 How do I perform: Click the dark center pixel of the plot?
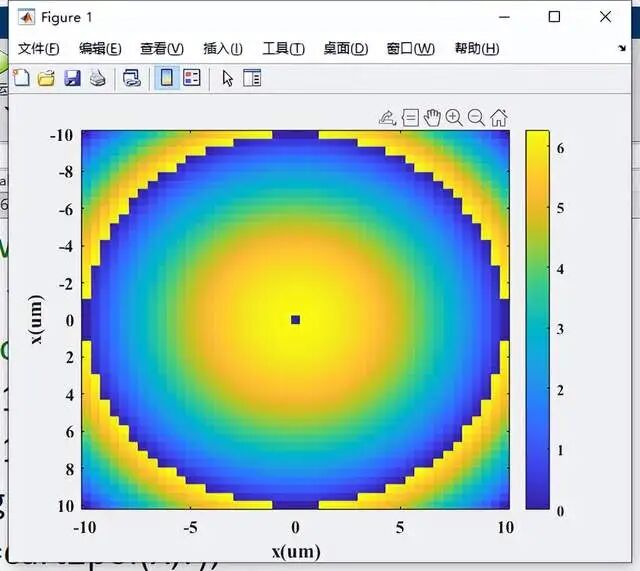point(295,320)
